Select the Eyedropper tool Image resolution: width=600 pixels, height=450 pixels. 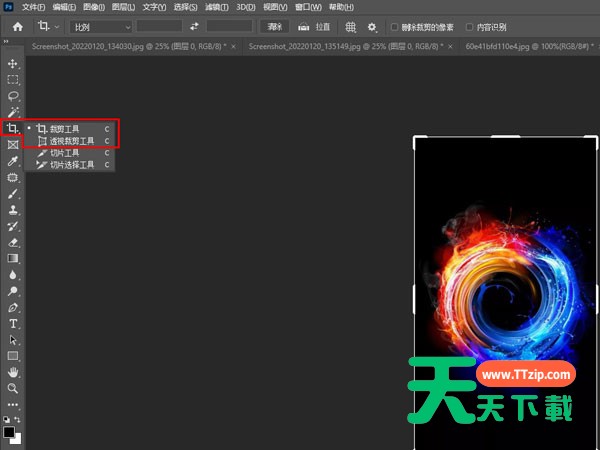(13, 161)
